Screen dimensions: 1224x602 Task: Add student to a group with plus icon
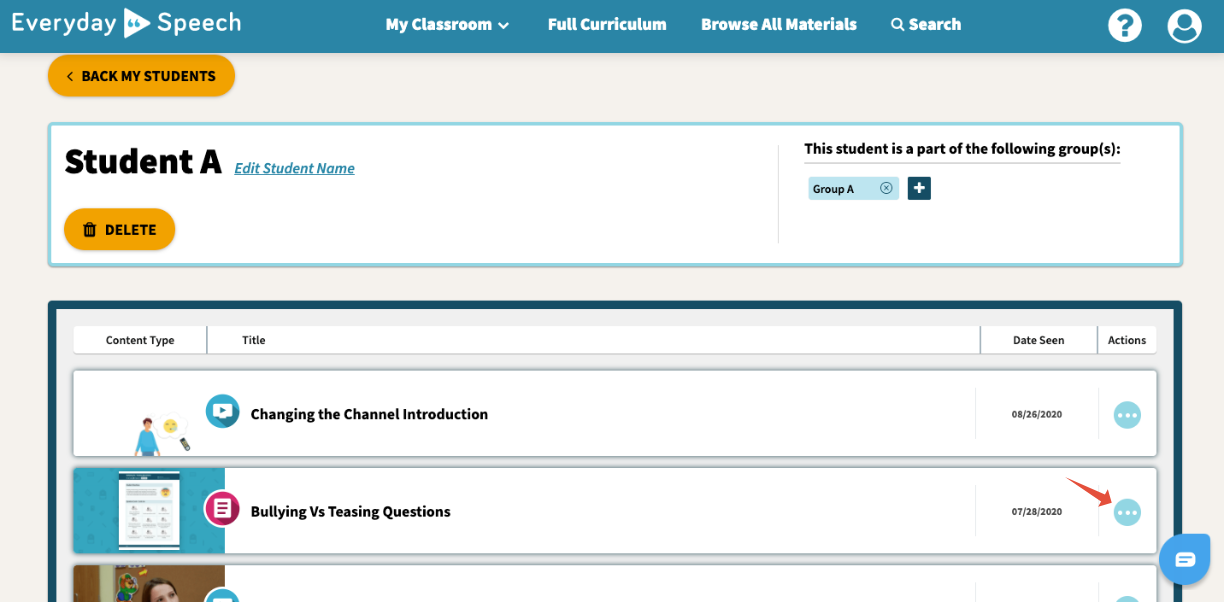[919, 188]
